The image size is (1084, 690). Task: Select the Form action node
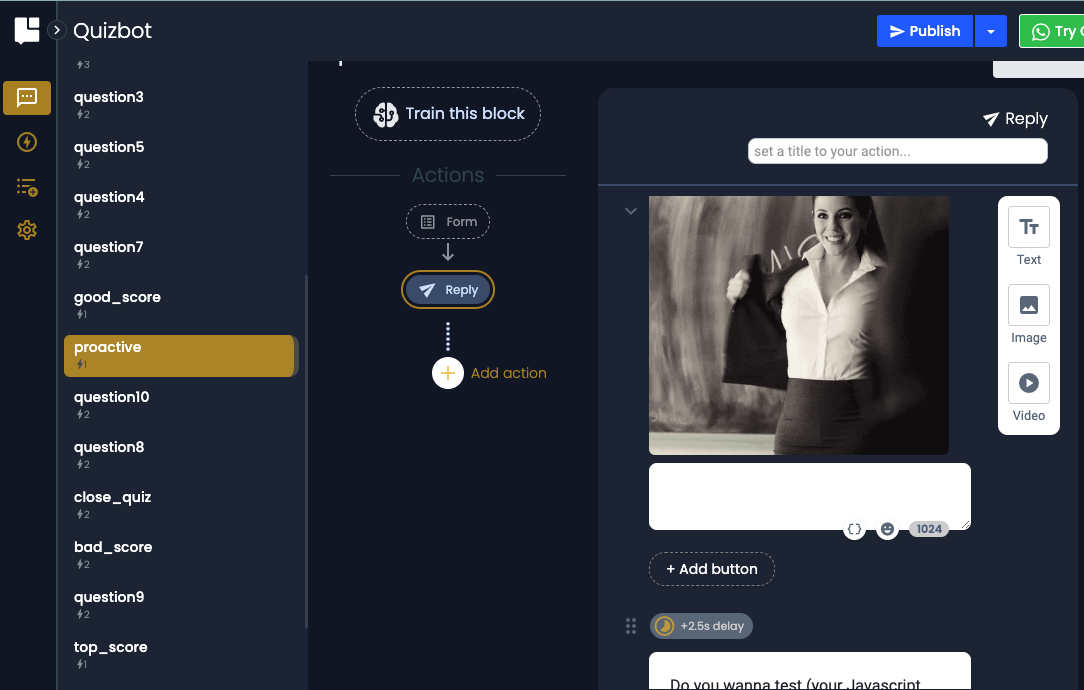pos(448,222)
